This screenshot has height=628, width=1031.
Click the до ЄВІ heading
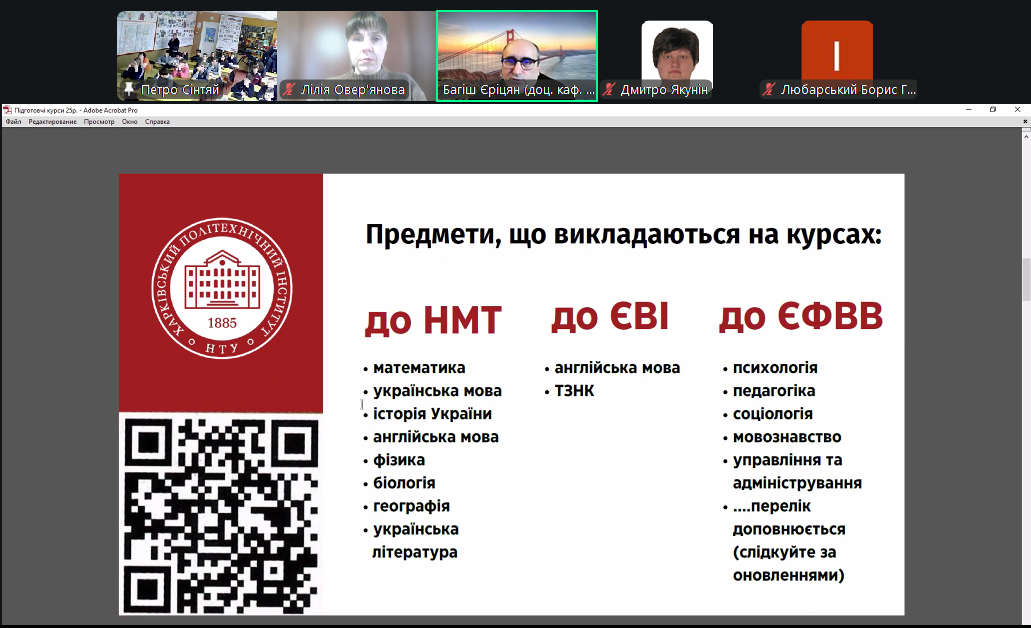click(x=610, y=316)
